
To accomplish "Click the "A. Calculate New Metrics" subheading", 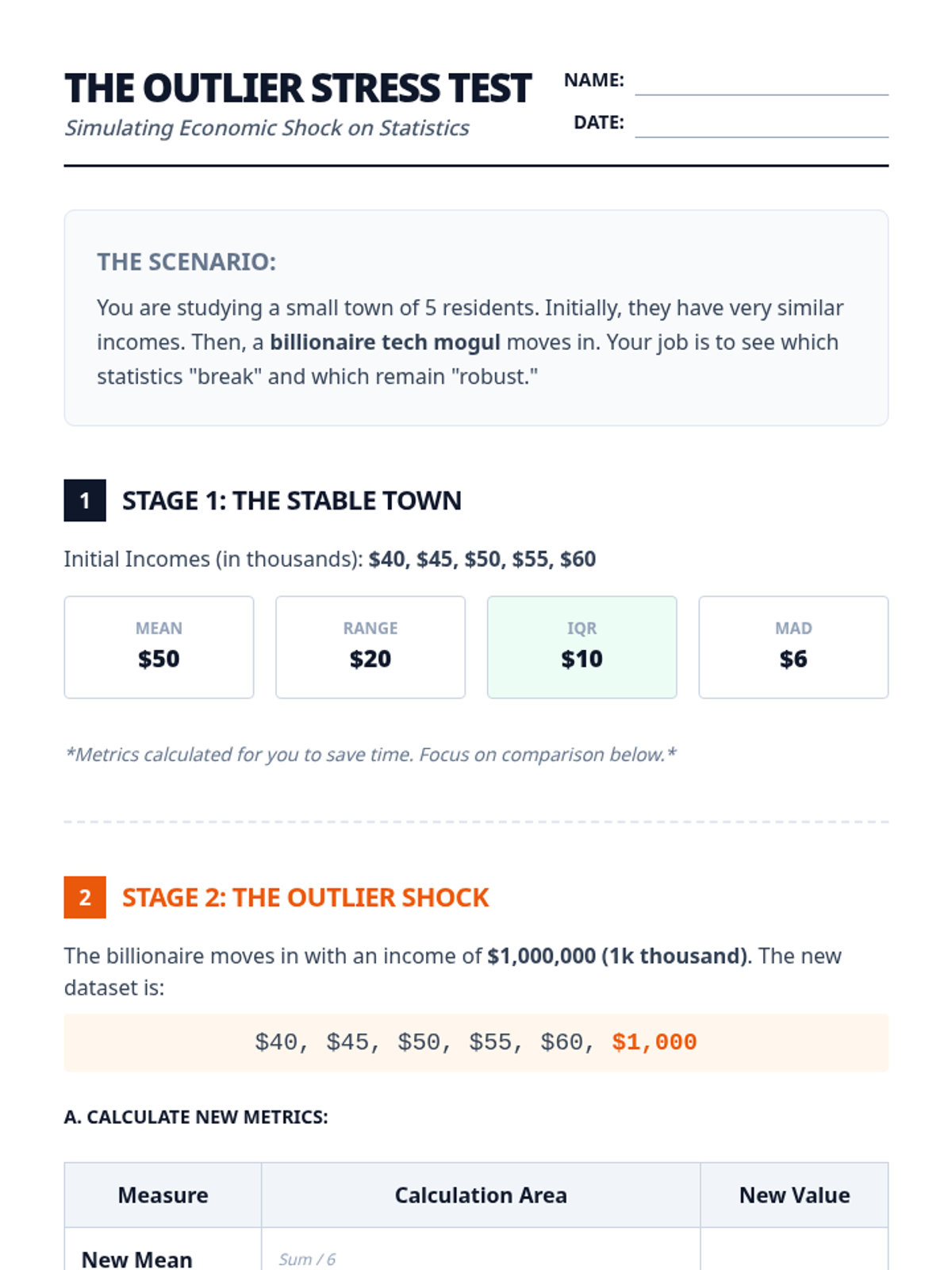I will click(x=196, y=1117).
